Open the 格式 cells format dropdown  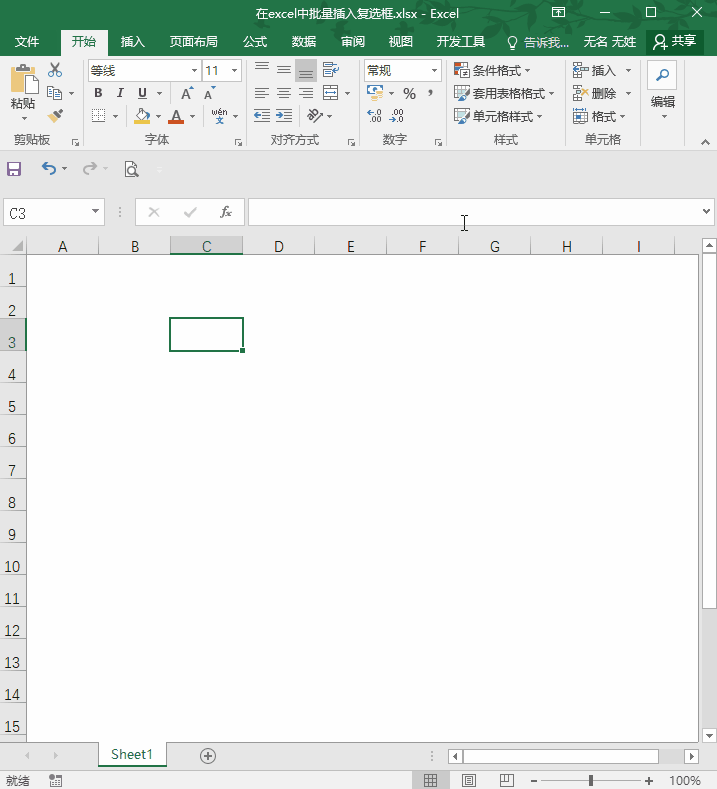[x=599, y=117]
